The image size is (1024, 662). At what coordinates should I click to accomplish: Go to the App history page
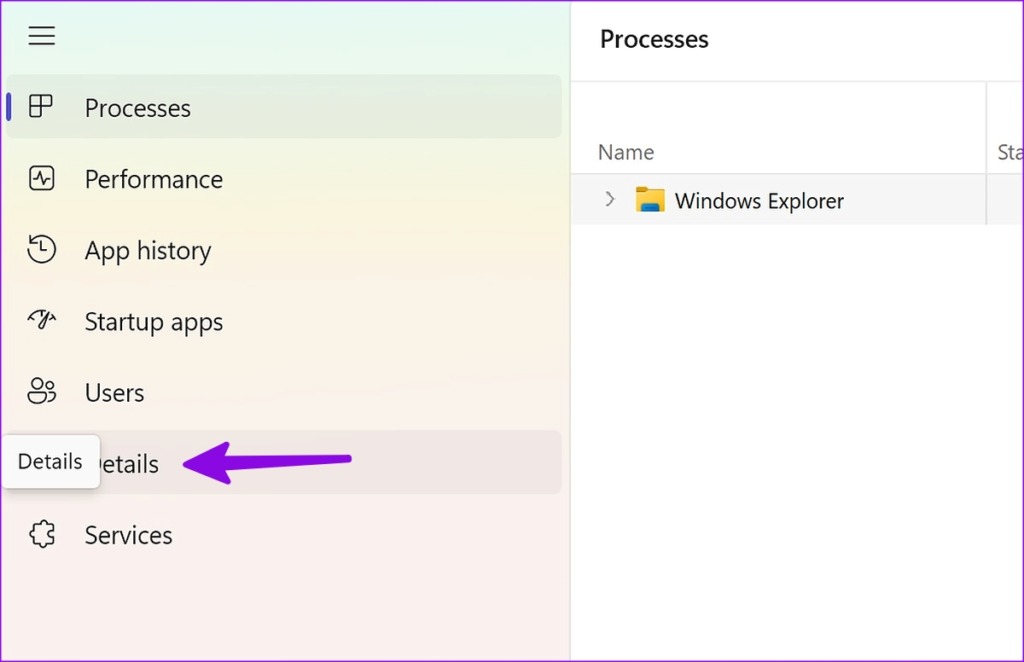148,250
